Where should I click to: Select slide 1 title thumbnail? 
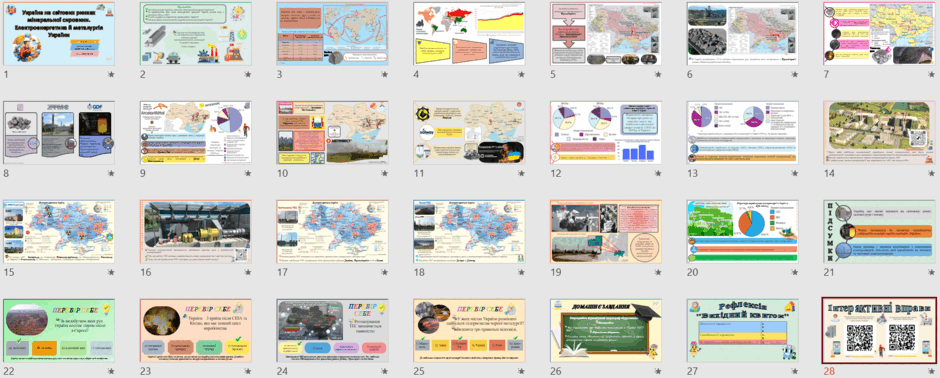pos(59,34)
